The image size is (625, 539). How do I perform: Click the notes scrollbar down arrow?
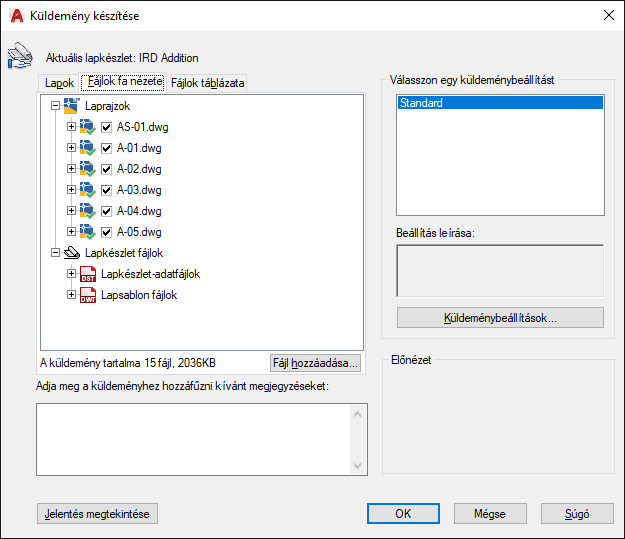click(358, 465)
